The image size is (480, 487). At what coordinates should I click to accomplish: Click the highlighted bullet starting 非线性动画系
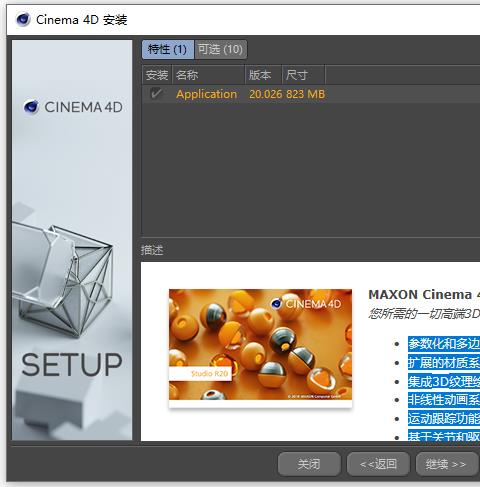tap(444, 400)
